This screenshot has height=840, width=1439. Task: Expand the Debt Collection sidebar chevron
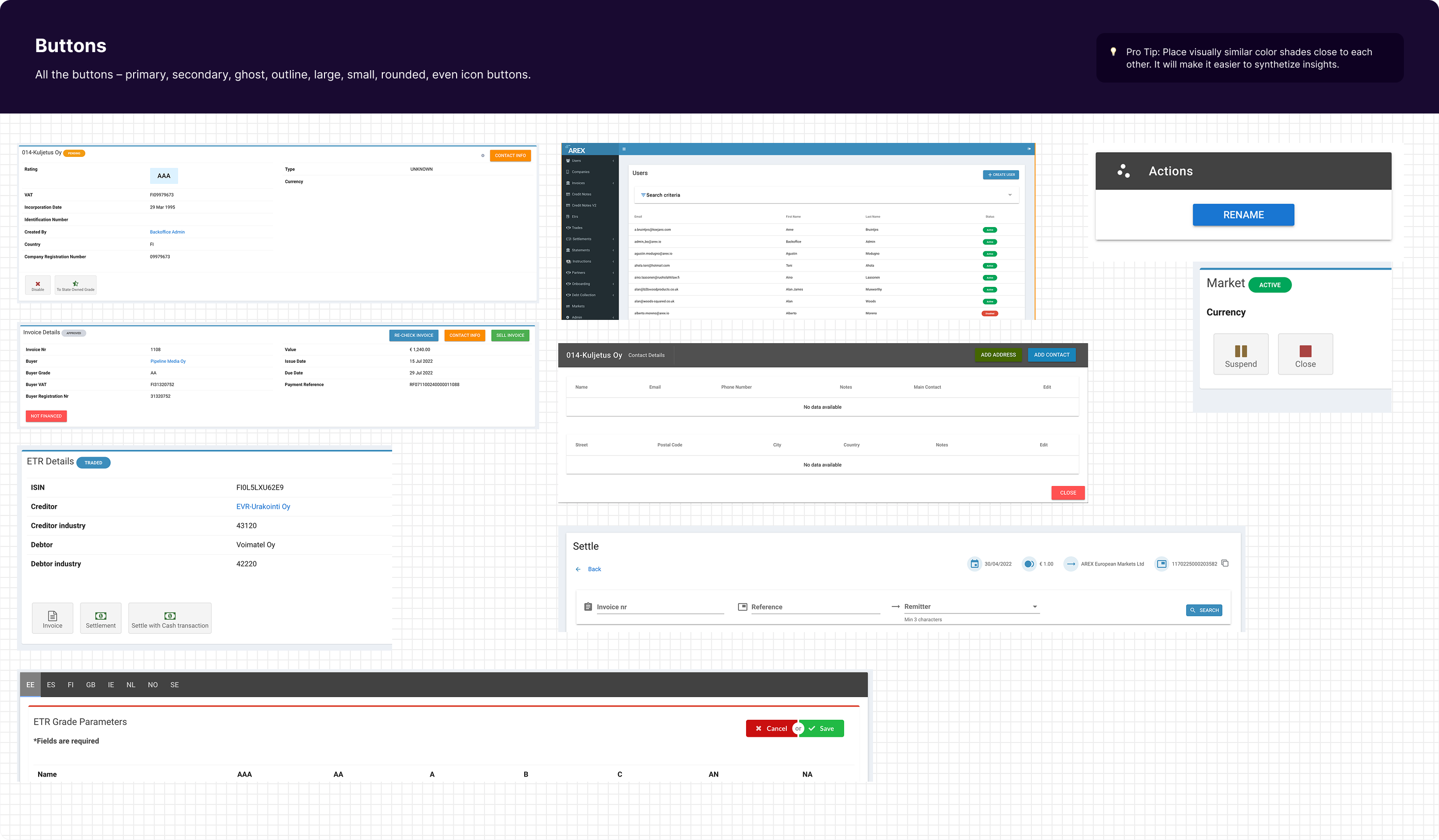(x=613, y=295)
